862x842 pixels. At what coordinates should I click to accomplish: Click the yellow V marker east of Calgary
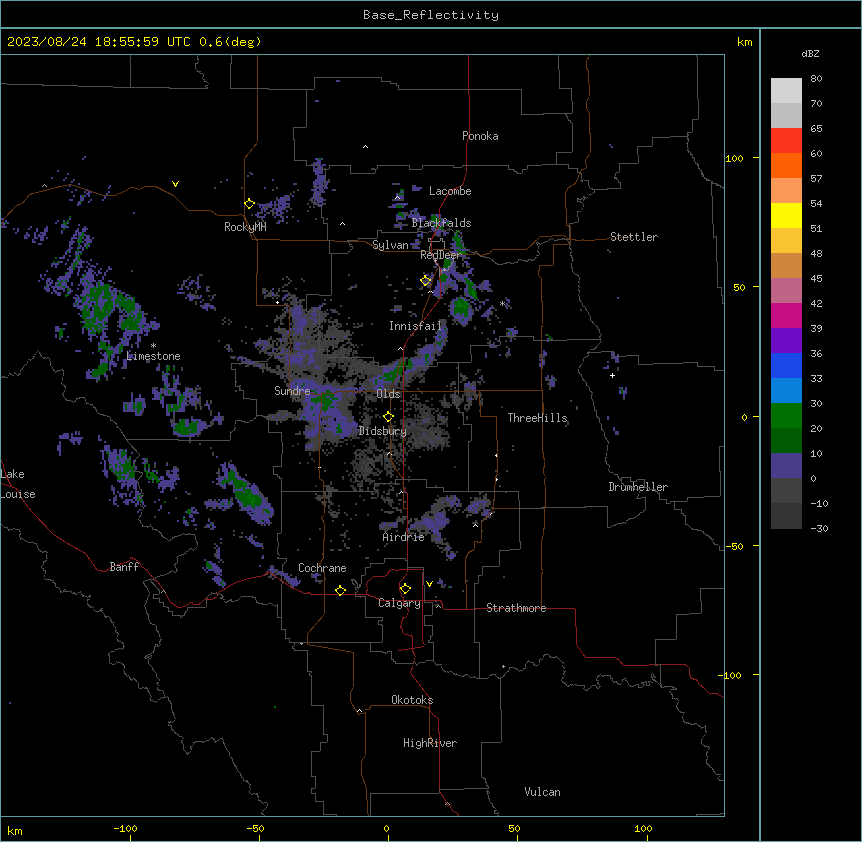click(x=429, y=584)
